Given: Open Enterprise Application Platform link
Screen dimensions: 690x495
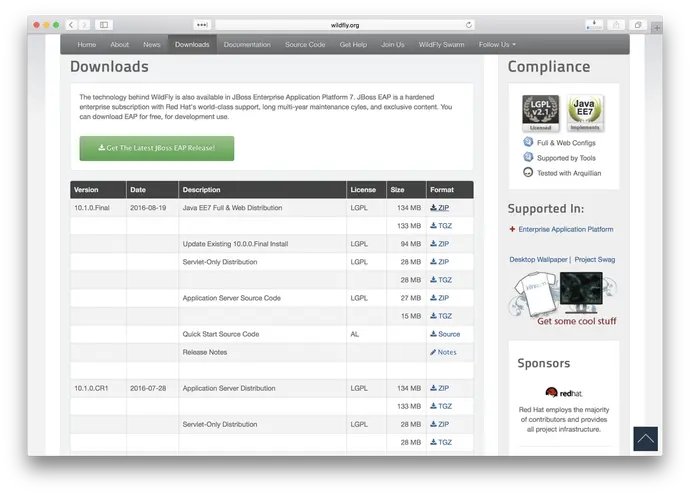Looking at the screenshot, I should coord(565,229).
